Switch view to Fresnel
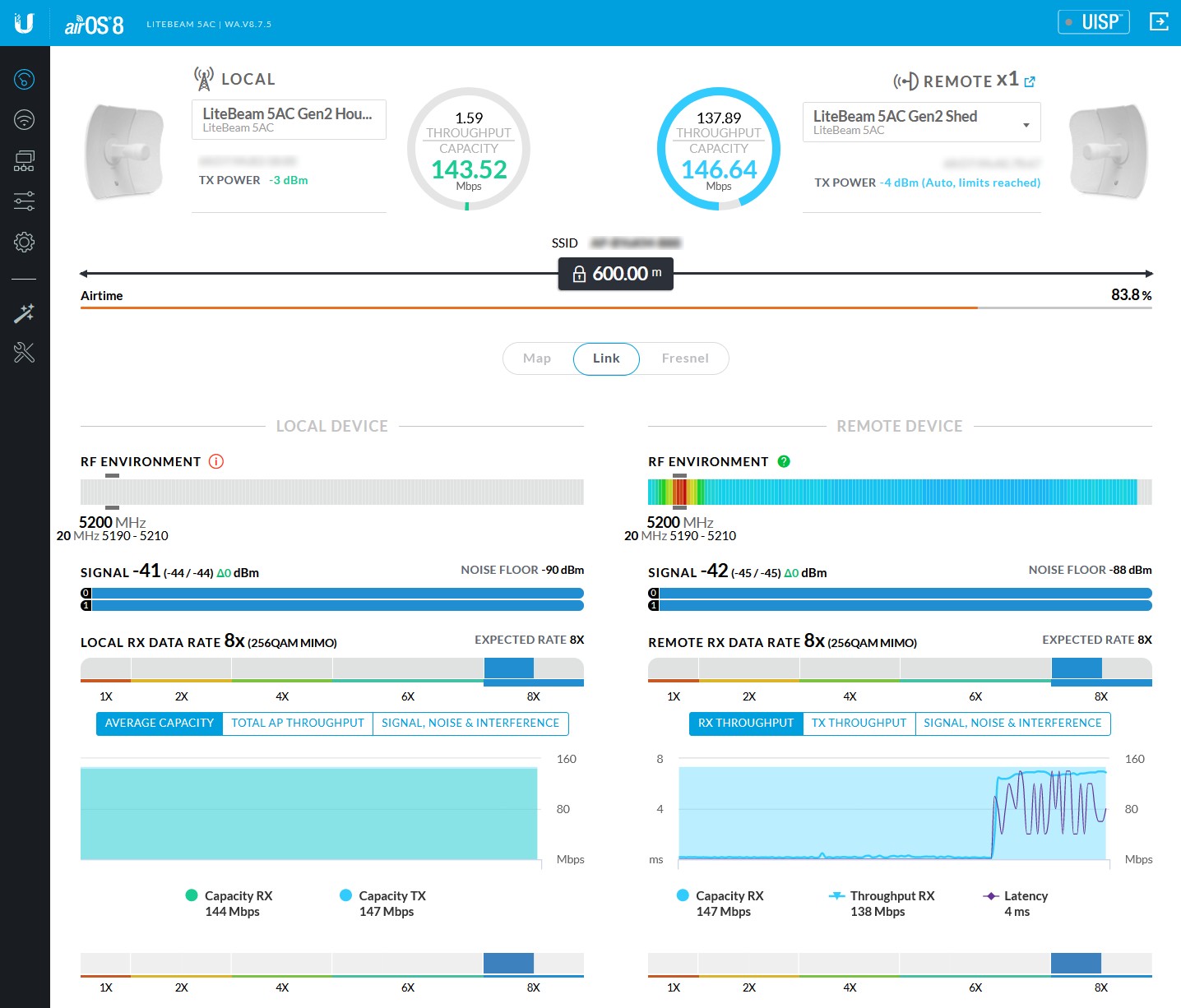Screen dimensions: 1181x1008 point(684,358)
